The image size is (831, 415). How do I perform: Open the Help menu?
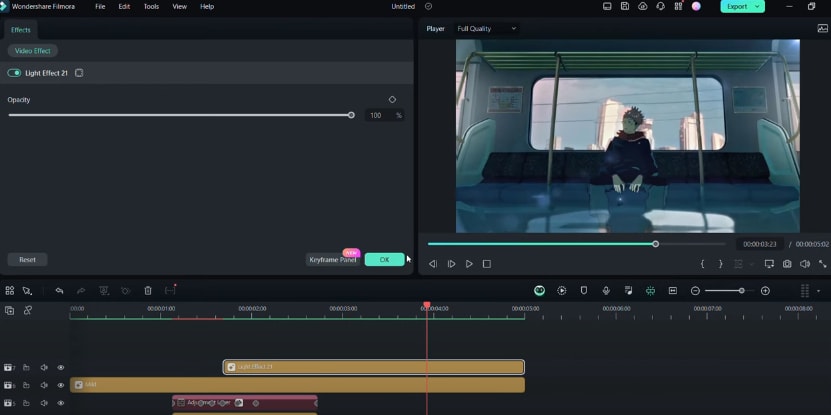tap(207, 6)
